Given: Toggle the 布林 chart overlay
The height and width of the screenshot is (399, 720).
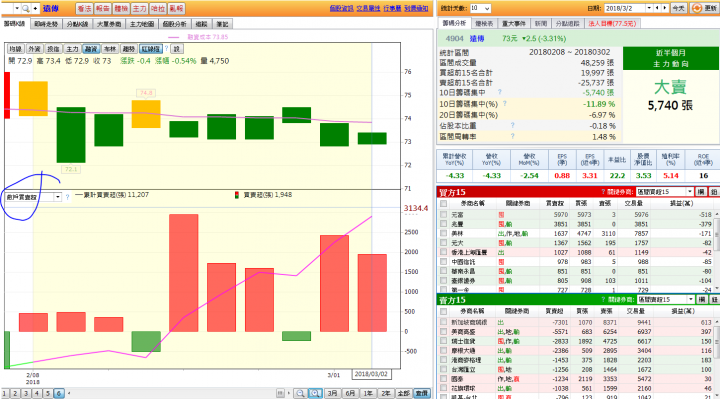Looking at the screenshot, I should (x=110, y=49).
